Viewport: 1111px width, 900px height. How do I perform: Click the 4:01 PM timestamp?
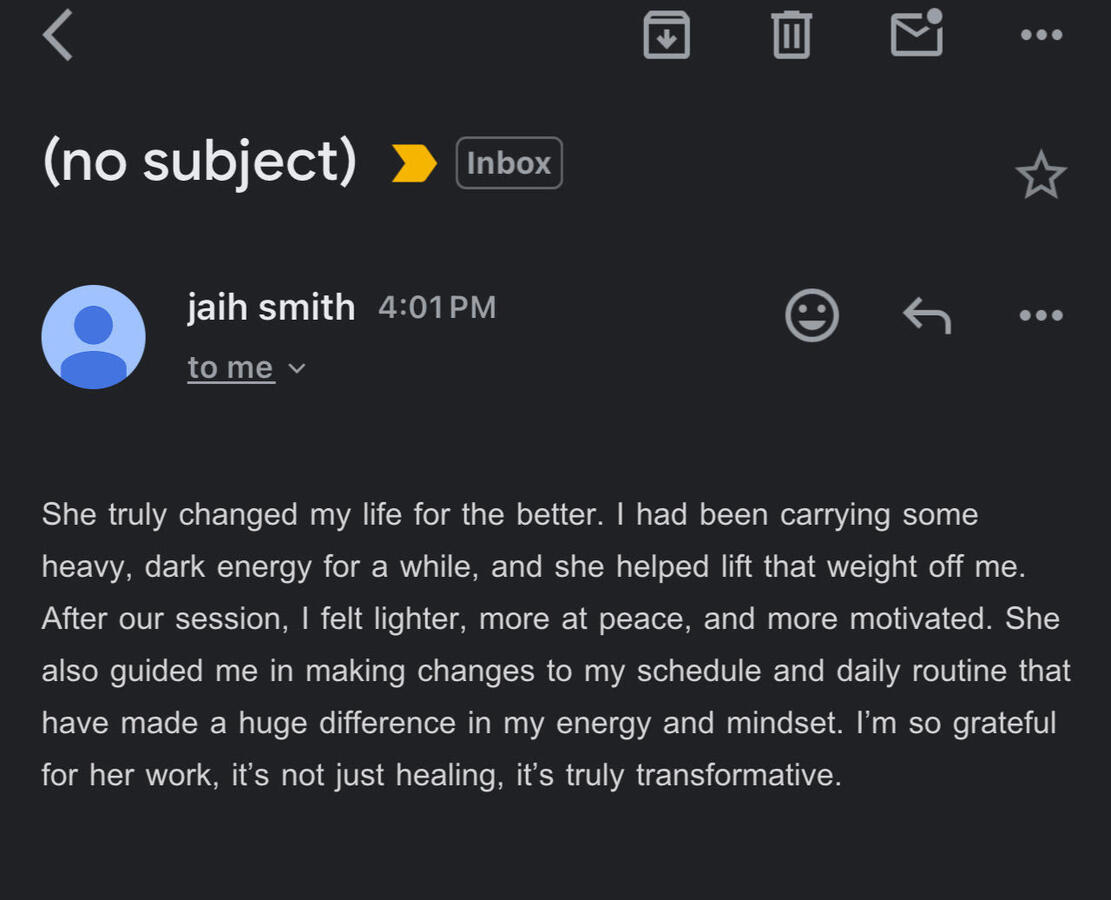pyautogui.click(x=437, y=307)
